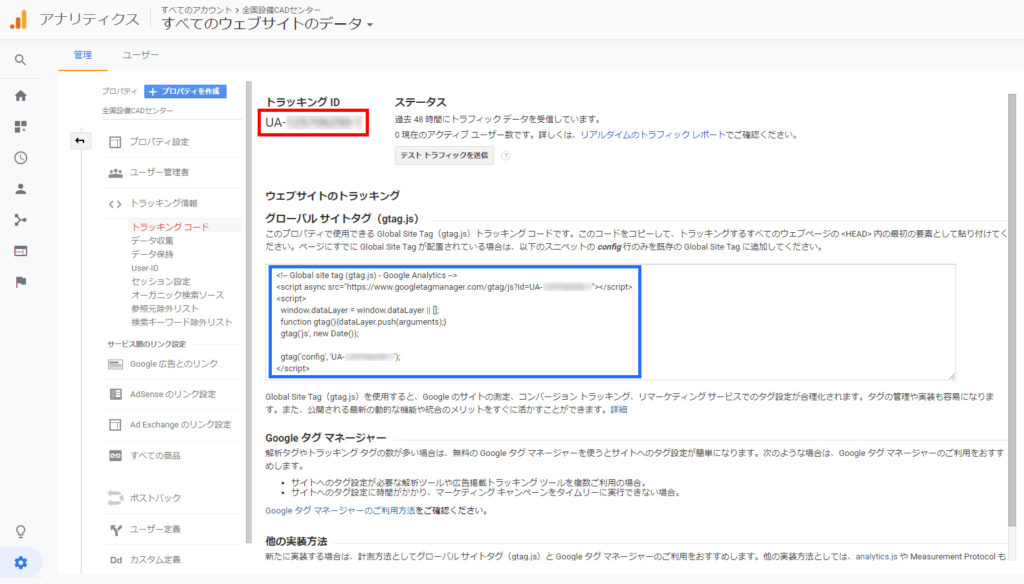Click the サービス間のリンク設定 section label
The image size is (1024, 584).
tap(146, 344)
